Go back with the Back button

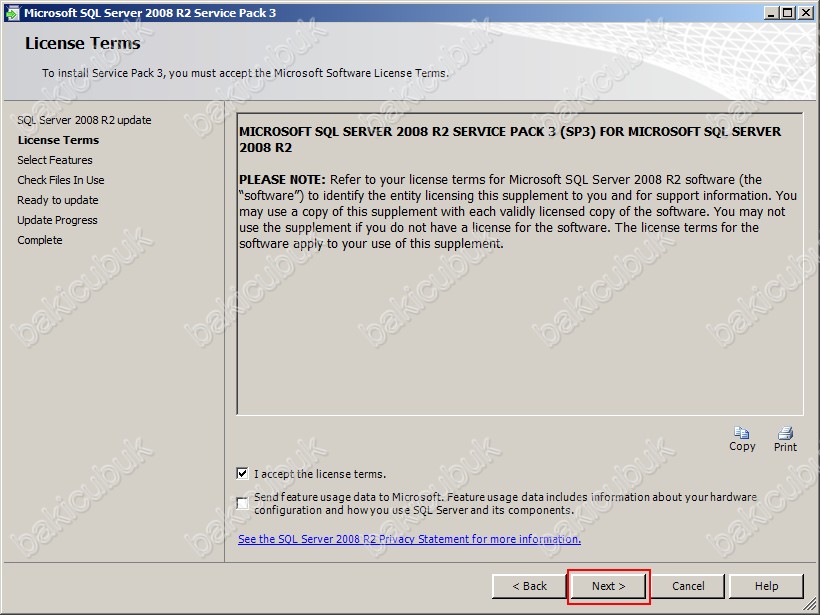tap(529, 586)
